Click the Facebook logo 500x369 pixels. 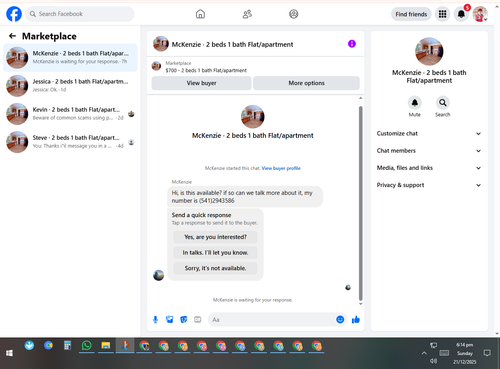click(14, 14)
